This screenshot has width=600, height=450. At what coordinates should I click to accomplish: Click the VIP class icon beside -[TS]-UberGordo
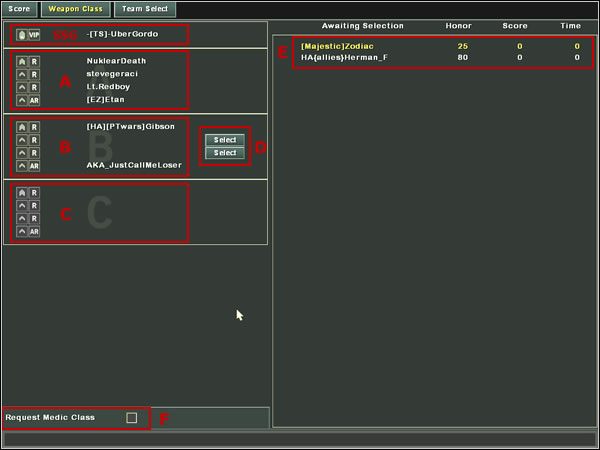click(x=34, y=34)
